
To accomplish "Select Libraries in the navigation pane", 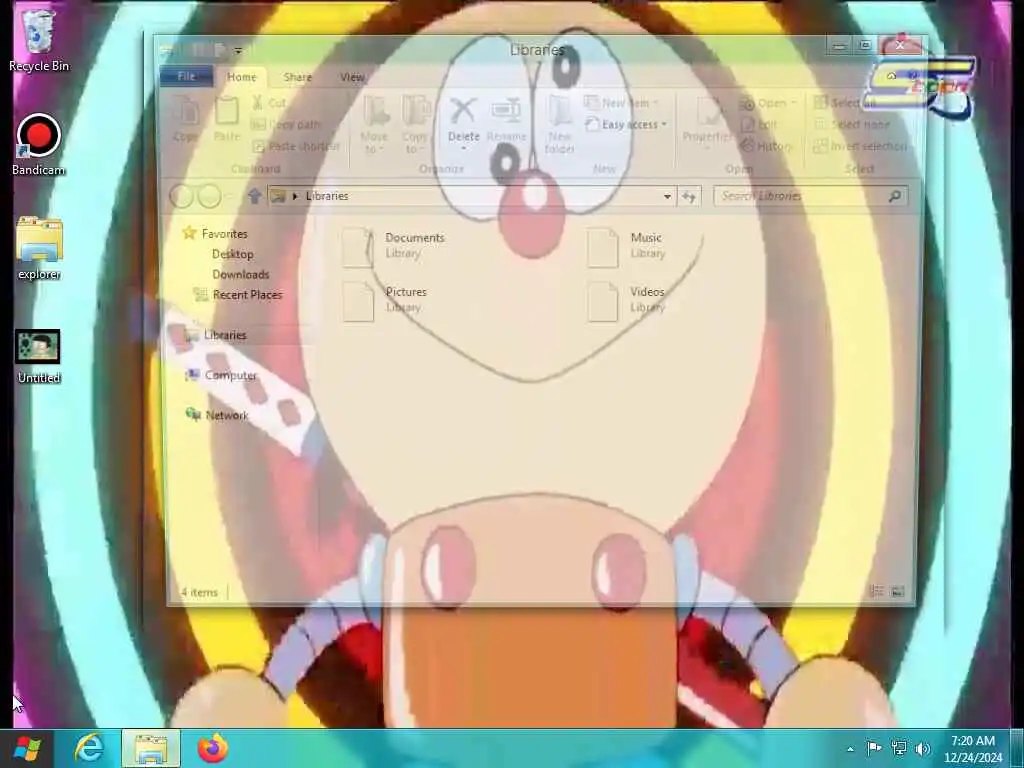I will (225, 335).
